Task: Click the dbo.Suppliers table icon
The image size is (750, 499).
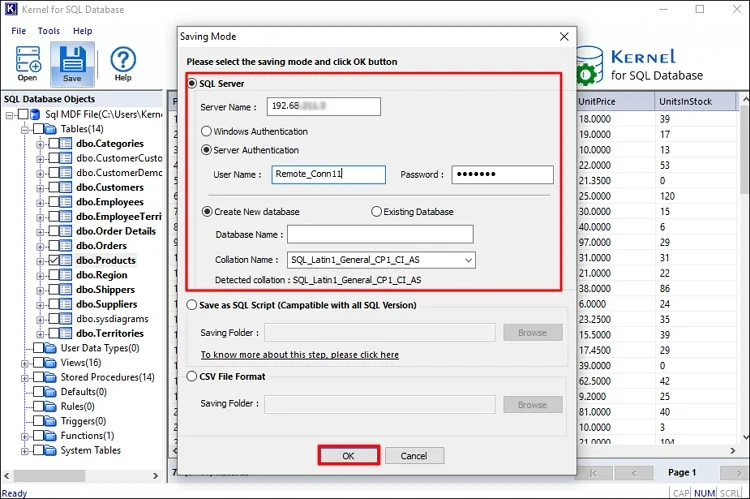Action: click(66, 304)
